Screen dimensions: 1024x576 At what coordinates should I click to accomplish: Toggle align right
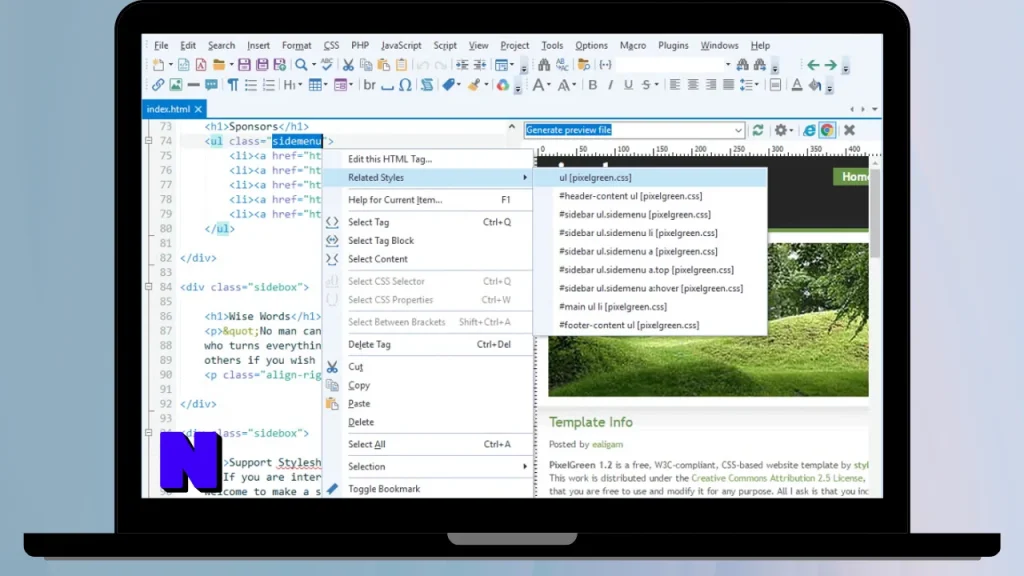(711, 85)
